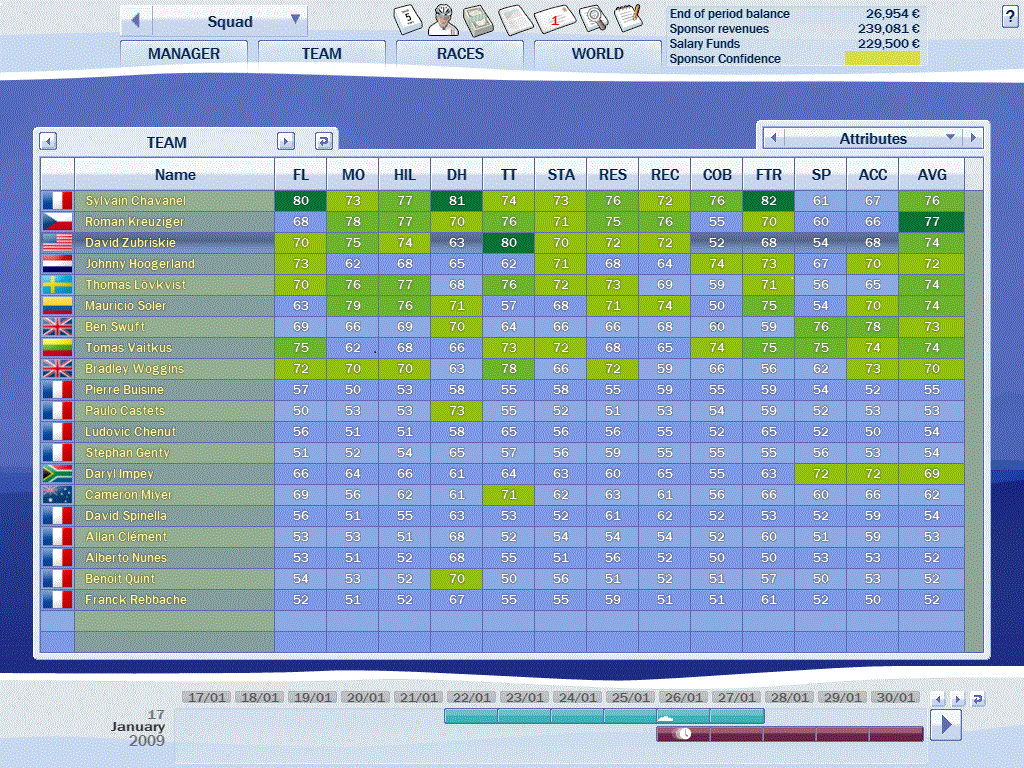Open the calendar icon in top toolbar
The height and width of the screenshot is (768, 1024).
coord(407,18)
